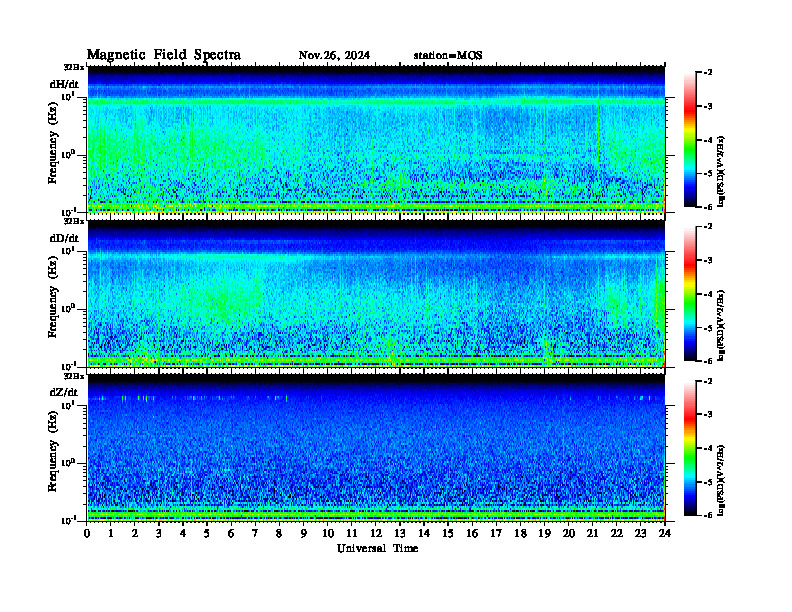Select the date text "Nov.26, 2024"
The height and width of the screenshot is (612, 792).
tap(334, 56)
